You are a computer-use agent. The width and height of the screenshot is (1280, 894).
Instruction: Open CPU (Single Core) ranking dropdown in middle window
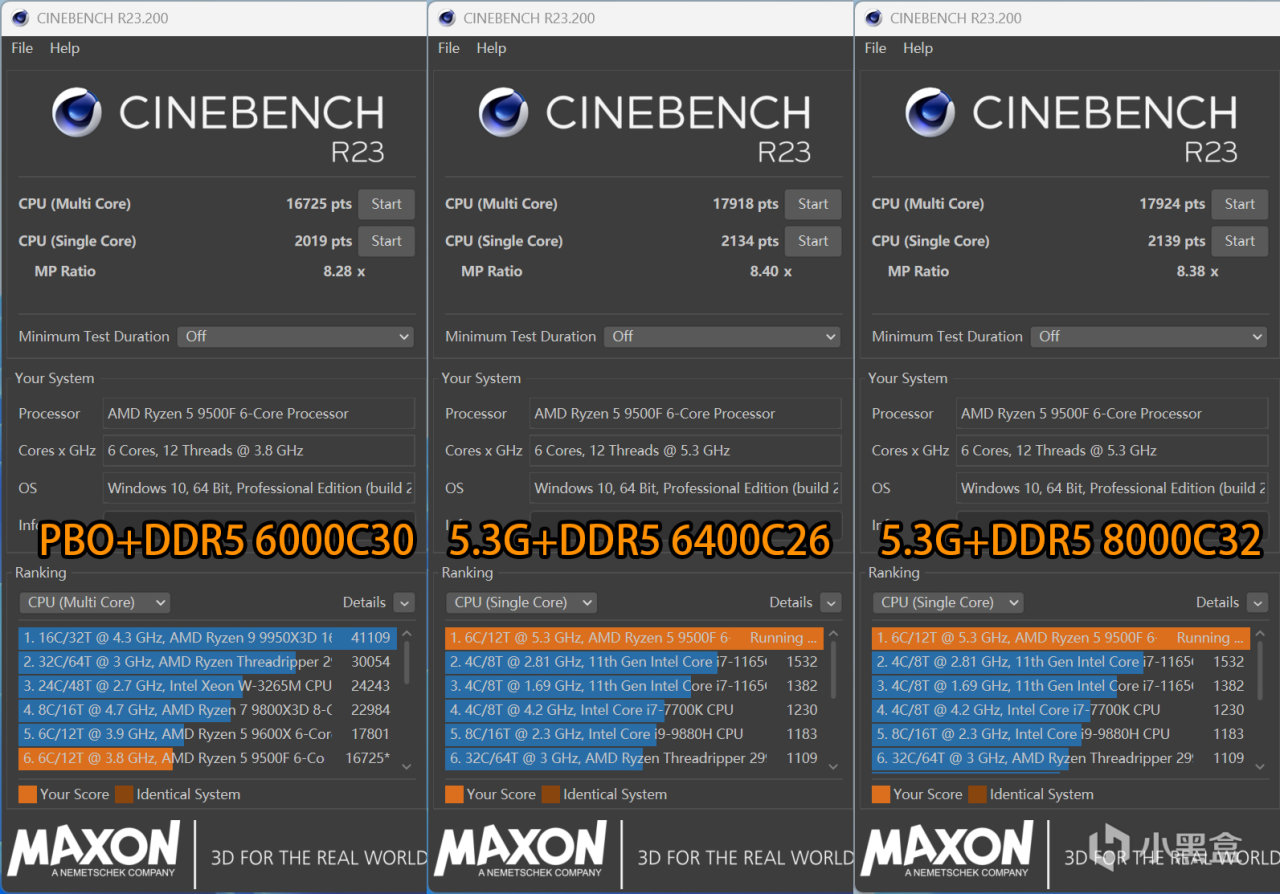521,602
